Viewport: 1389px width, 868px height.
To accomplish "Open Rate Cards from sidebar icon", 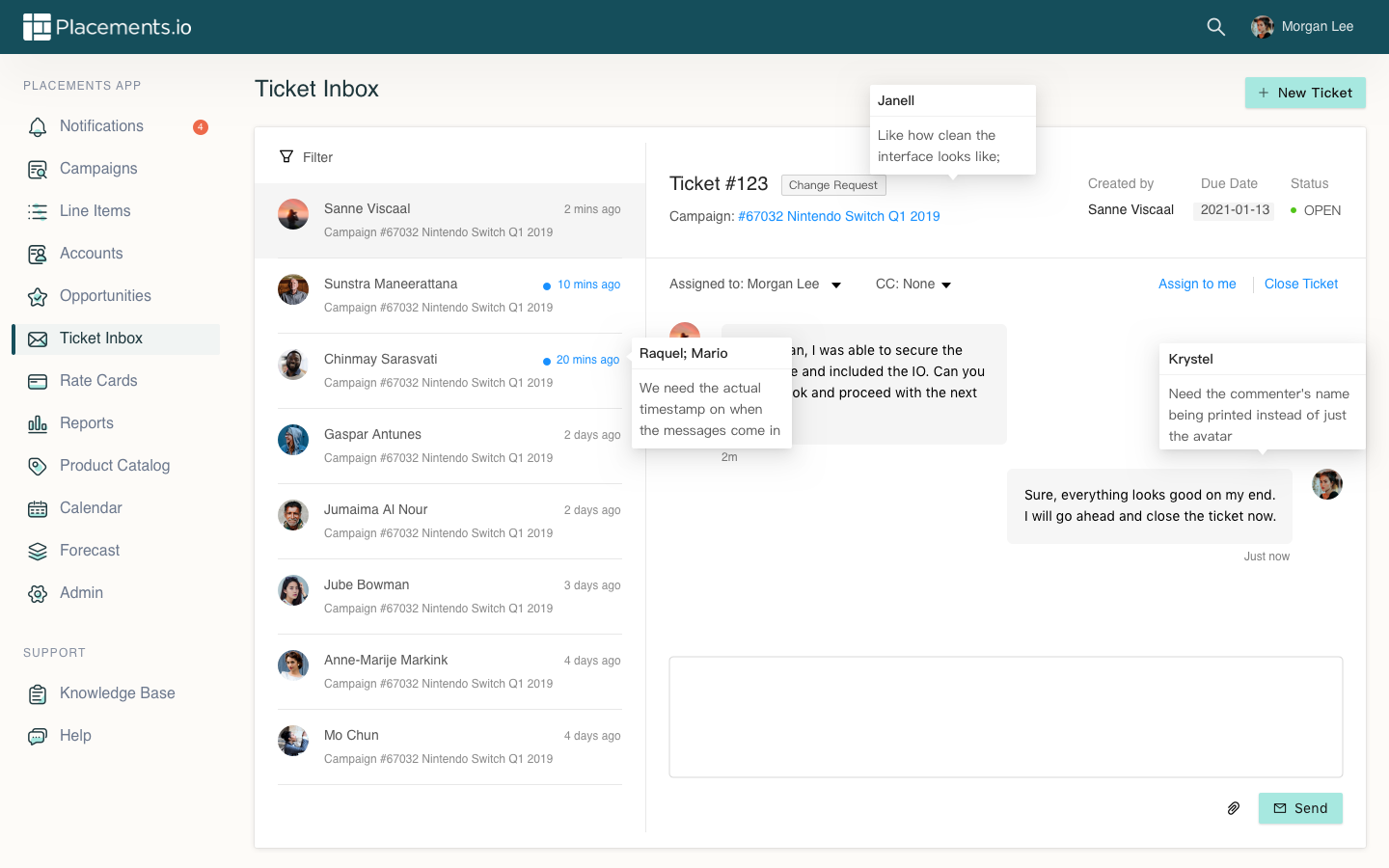I will pyautogui.click(x=38, y=381).
